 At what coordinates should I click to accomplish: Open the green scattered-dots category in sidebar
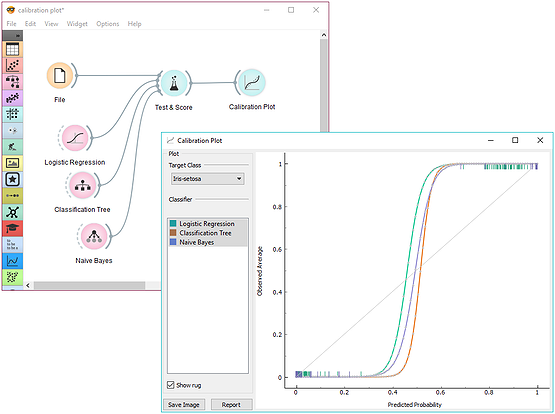pyautogui.click(x=13, y=277)
